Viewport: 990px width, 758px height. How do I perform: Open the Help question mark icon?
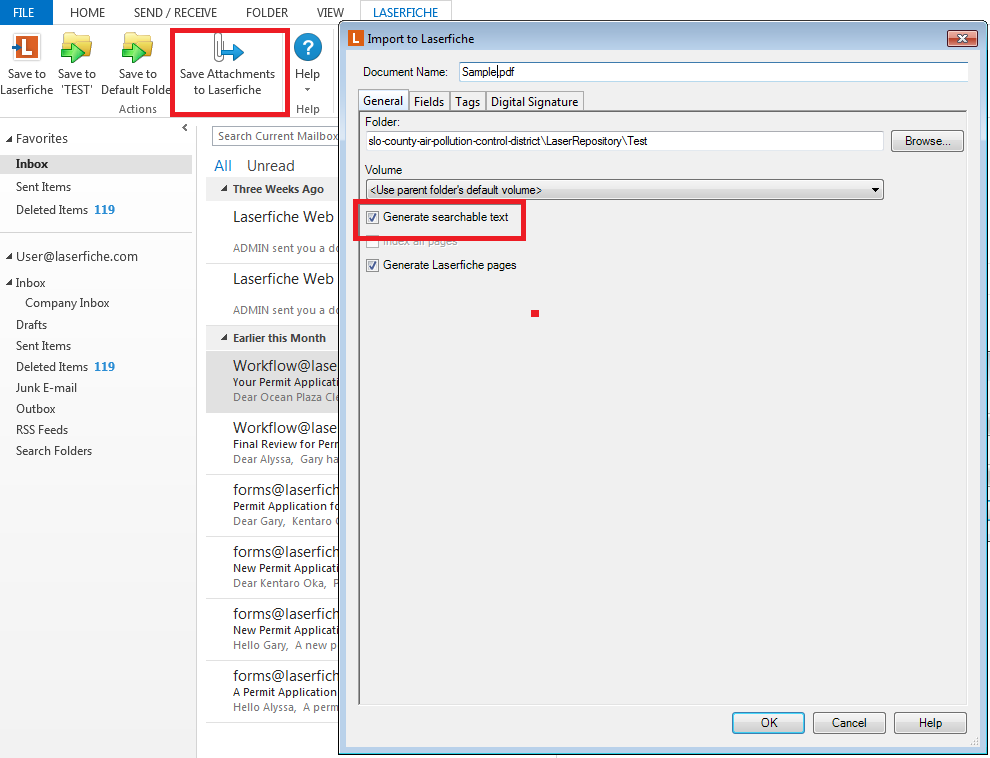[307, 47]
